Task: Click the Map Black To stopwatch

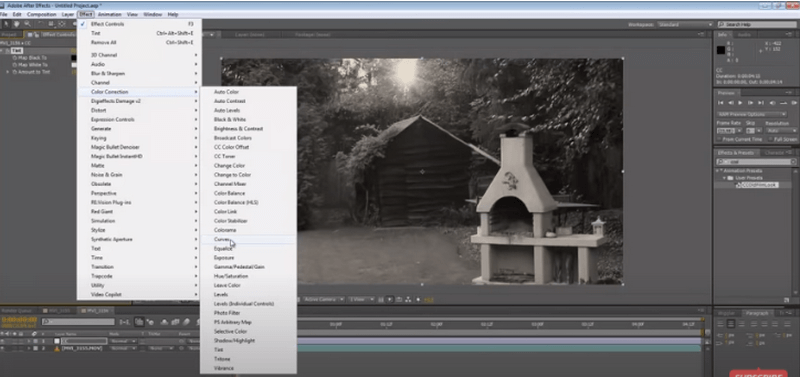Action: pos(14,58)
